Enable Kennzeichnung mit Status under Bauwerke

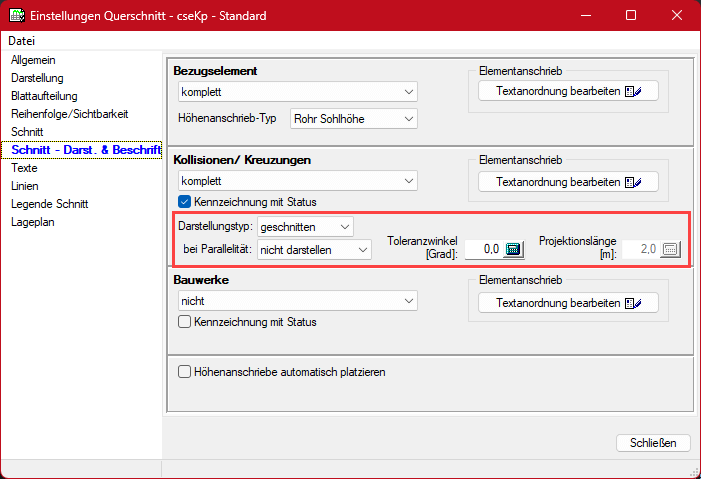(184, 322)
